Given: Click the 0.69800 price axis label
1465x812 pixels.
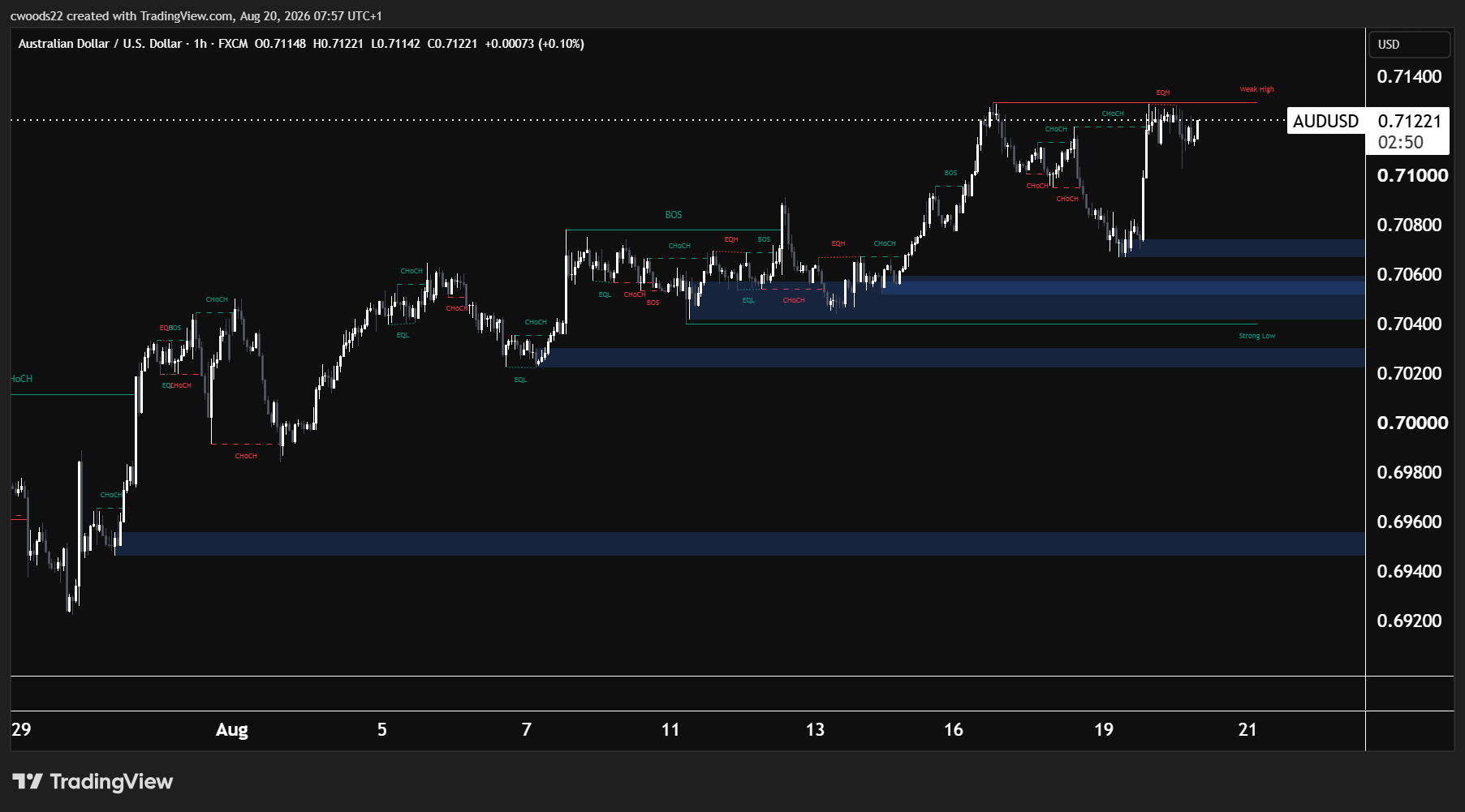Looking at the screenshot, I should coord(1410,473).
